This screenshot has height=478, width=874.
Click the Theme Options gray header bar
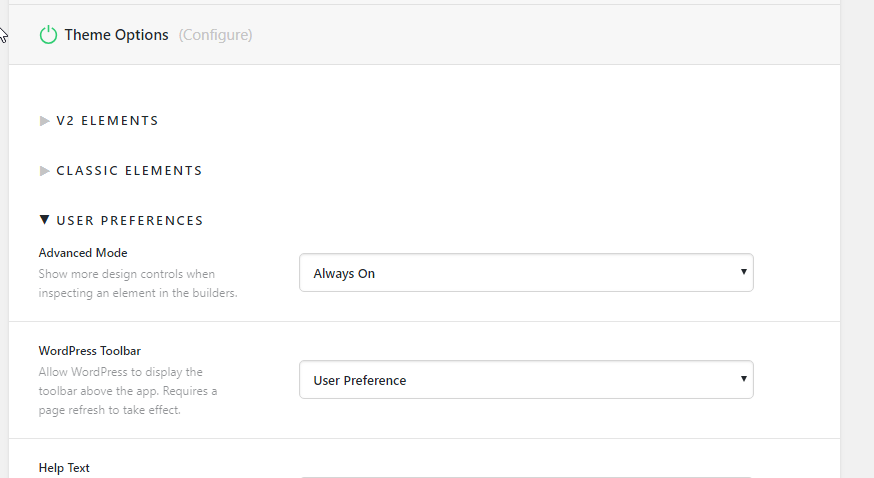(x=424, y=35)
